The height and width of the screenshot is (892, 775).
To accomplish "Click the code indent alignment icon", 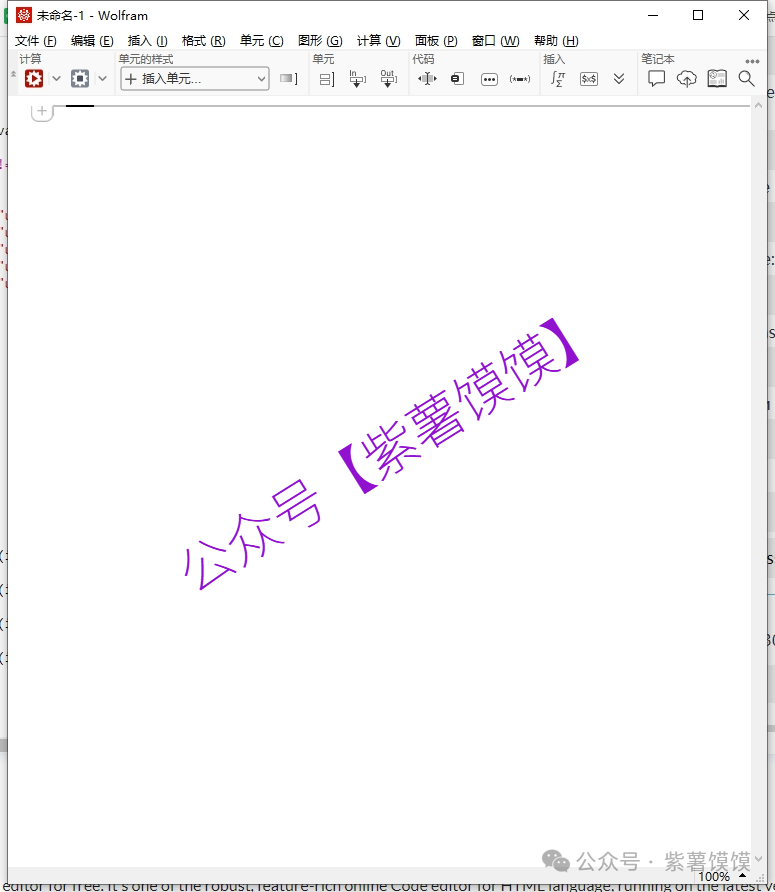I will (x=427, y=78).
